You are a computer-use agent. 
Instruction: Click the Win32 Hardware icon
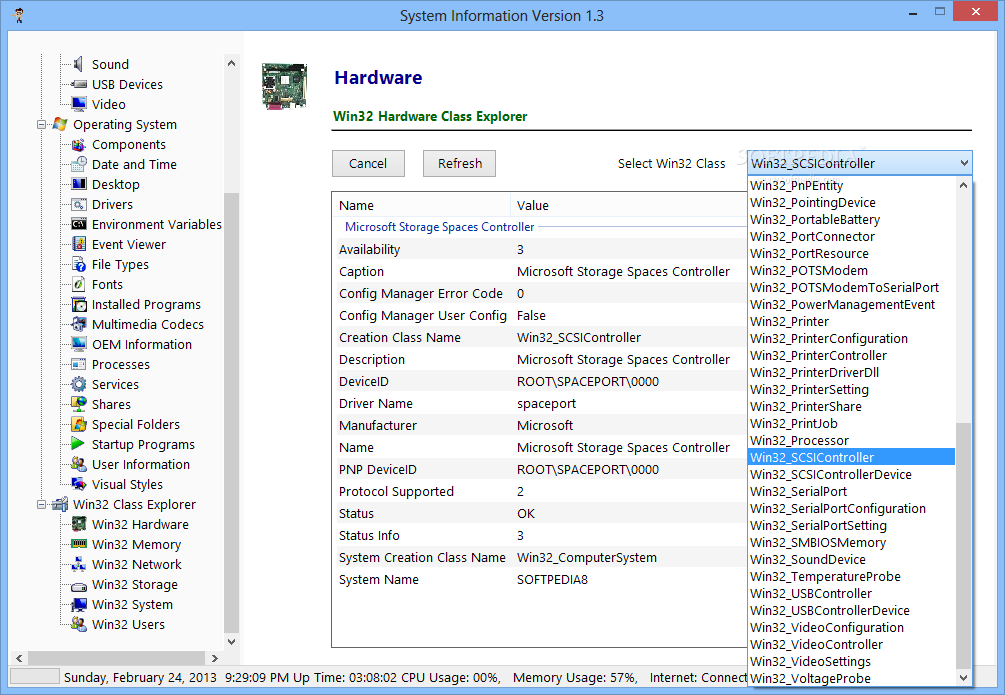tap(79, 524)
